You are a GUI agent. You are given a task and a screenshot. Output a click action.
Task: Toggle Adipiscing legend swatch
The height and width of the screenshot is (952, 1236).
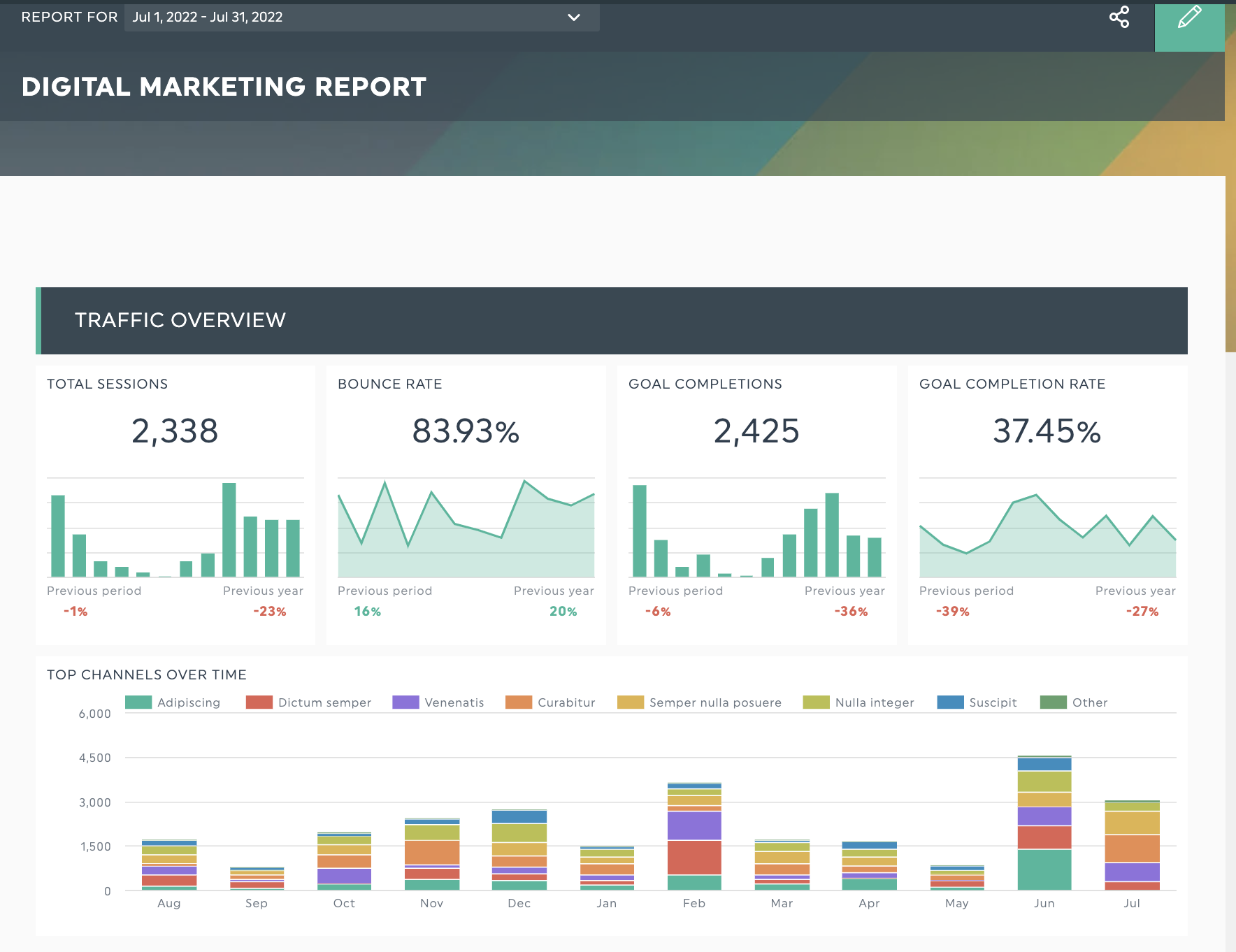click(138, 702)
